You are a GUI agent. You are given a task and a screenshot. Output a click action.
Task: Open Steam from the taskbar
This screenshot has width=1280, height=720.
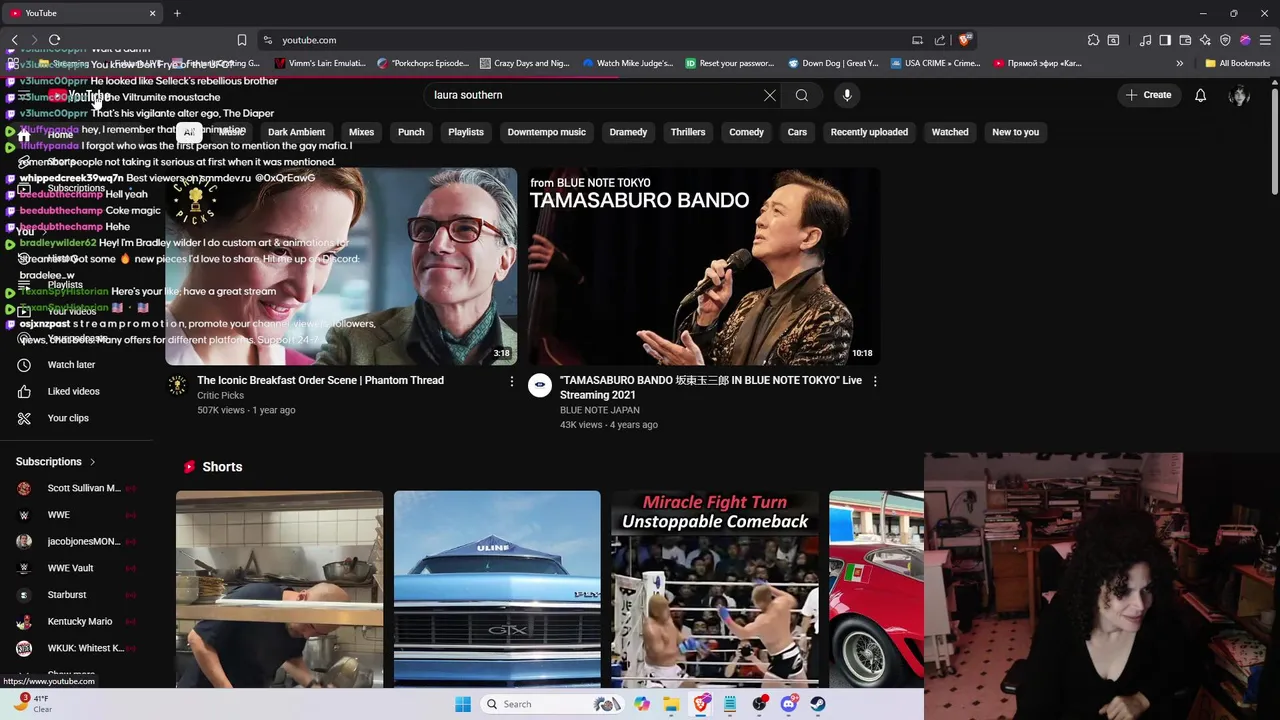818,704
